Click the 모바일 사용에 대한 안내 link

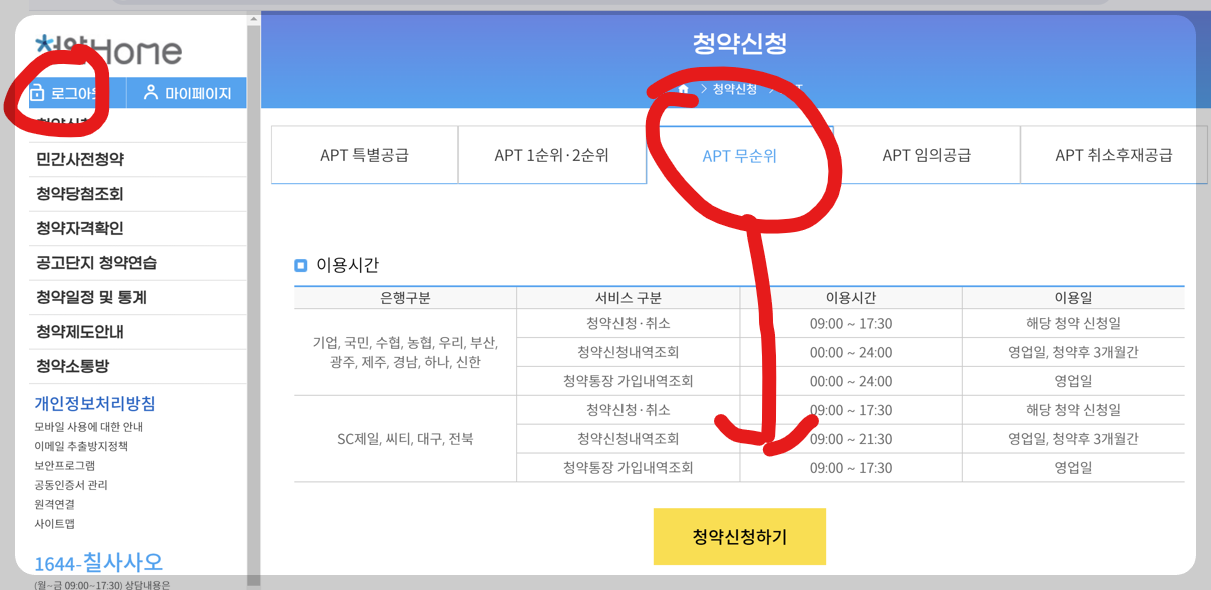coord(88,427)
